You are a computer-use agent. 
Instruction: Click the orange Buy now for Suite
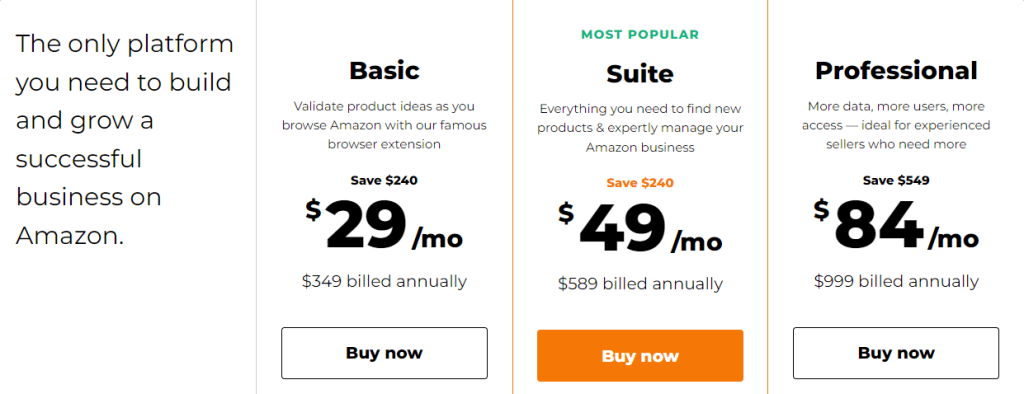pyautogui.click(x=640, y=355)
